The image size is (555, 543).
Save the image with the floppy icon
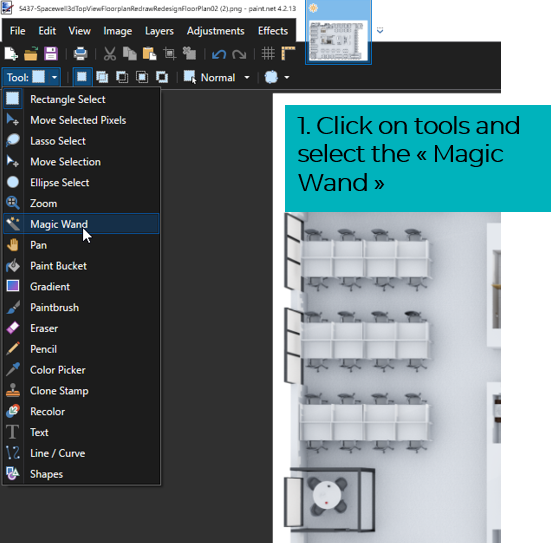click(x=51, y=54)
